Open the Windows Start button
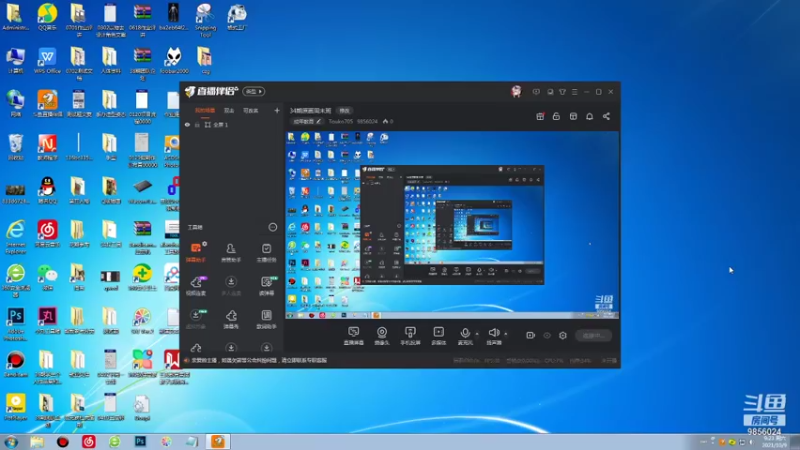 [x=11, y=441]
